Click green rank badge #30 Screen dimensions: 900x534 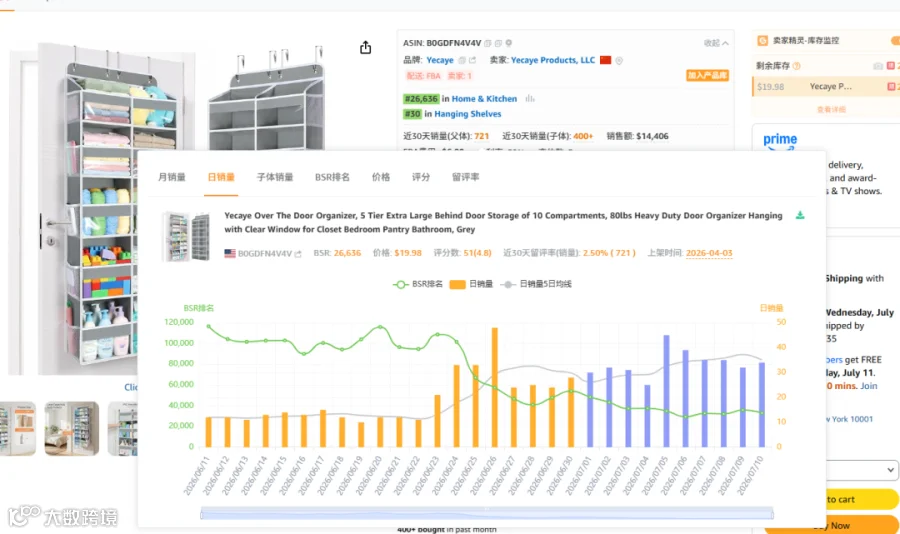point(412,114)
